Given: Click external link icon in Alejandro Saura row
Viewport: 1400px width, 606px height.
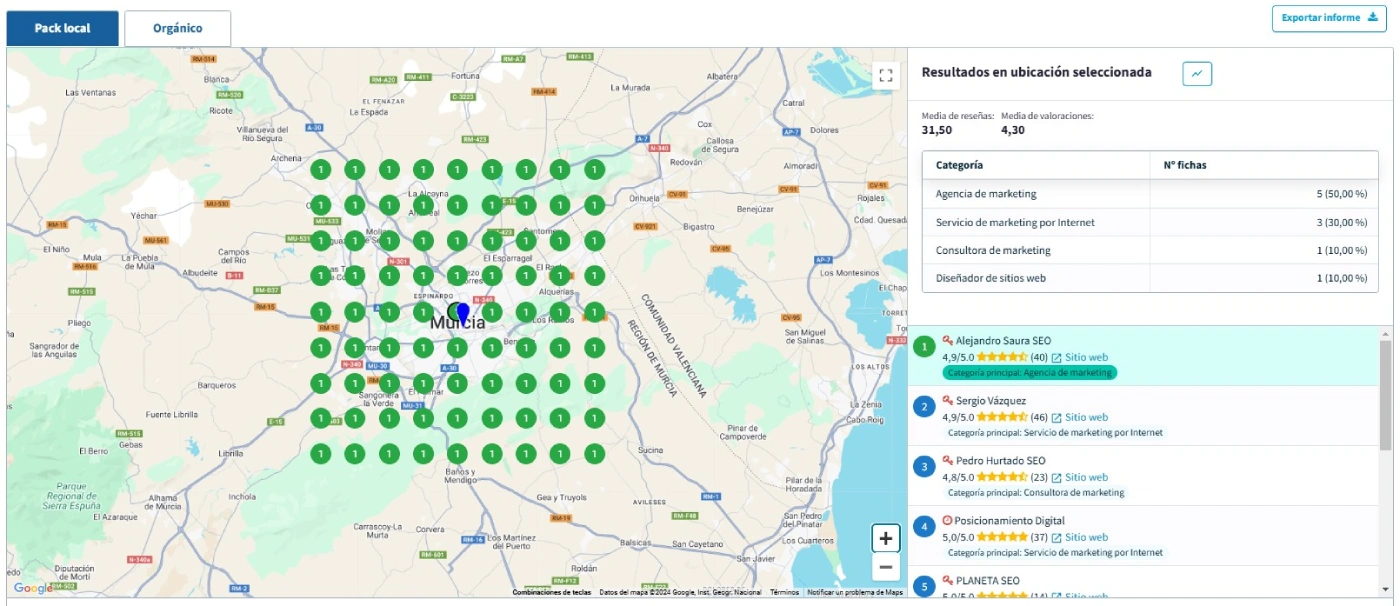Looking at the screenshot, I should tap(1056, 358).
